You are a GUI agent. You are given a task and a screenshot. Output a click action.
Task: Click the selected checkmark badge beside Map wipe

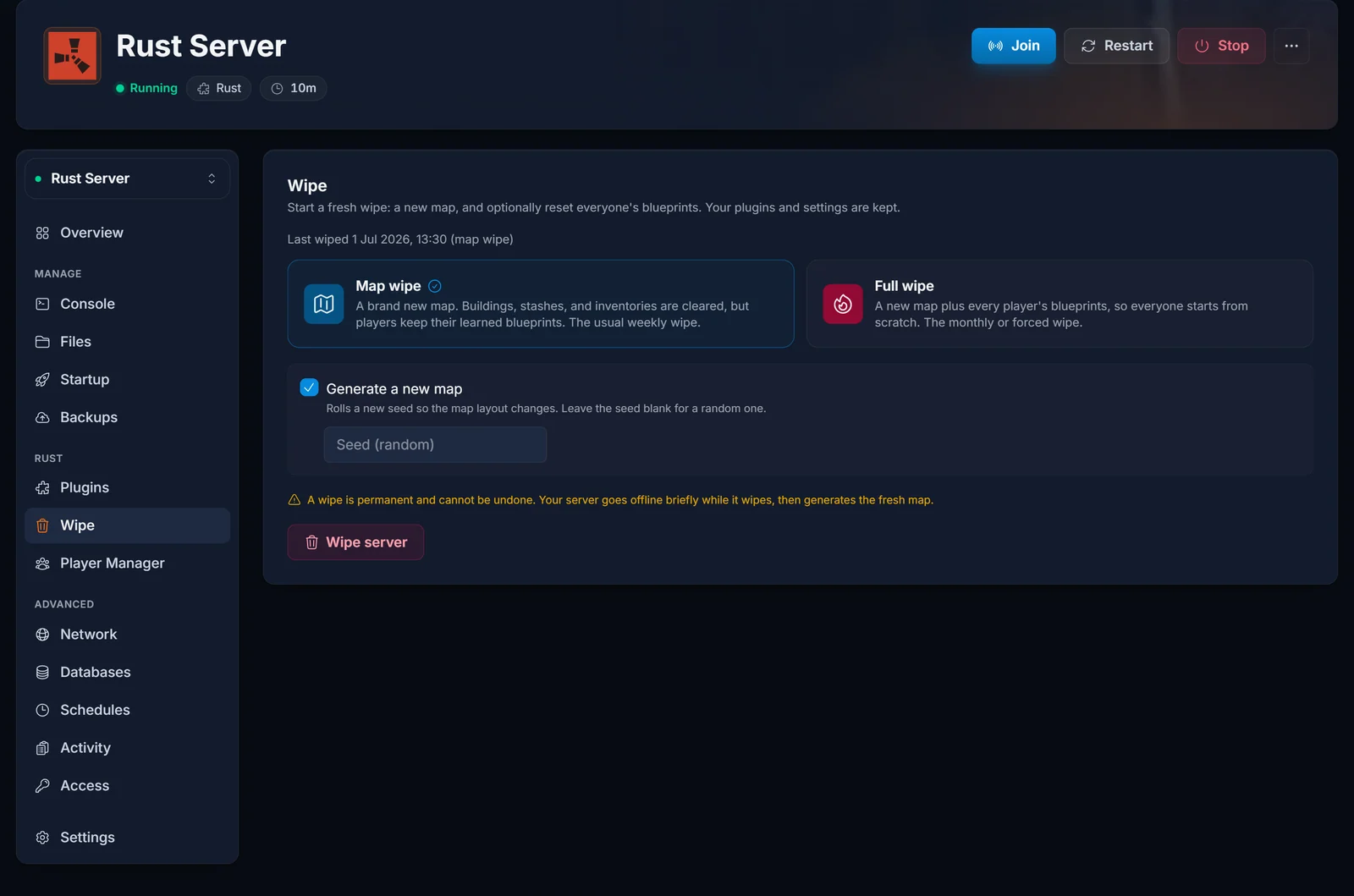[435, 286]
